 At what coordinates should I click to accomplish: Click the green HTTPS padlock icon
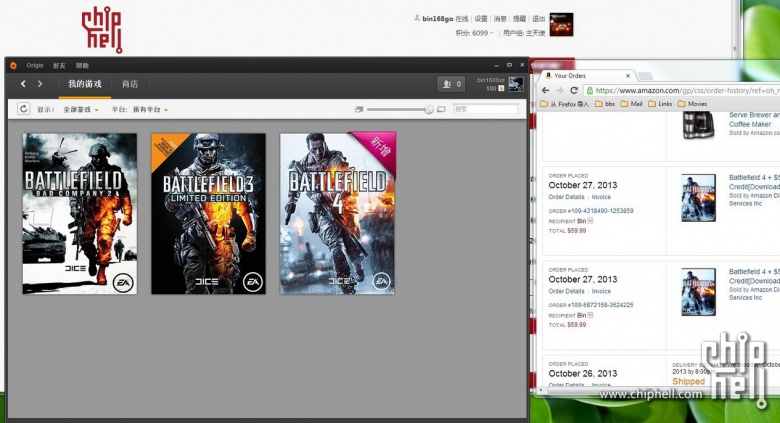click(589, 91)
